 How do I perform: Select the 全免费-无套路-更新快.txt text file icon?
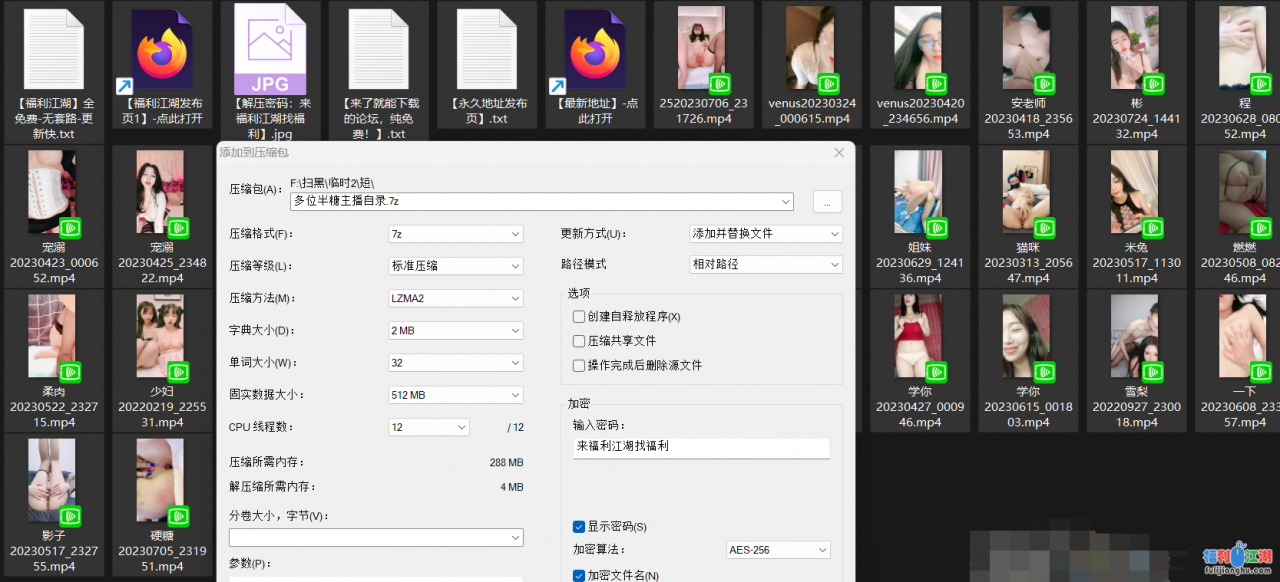pyautogui.click(x=53, y=50)
